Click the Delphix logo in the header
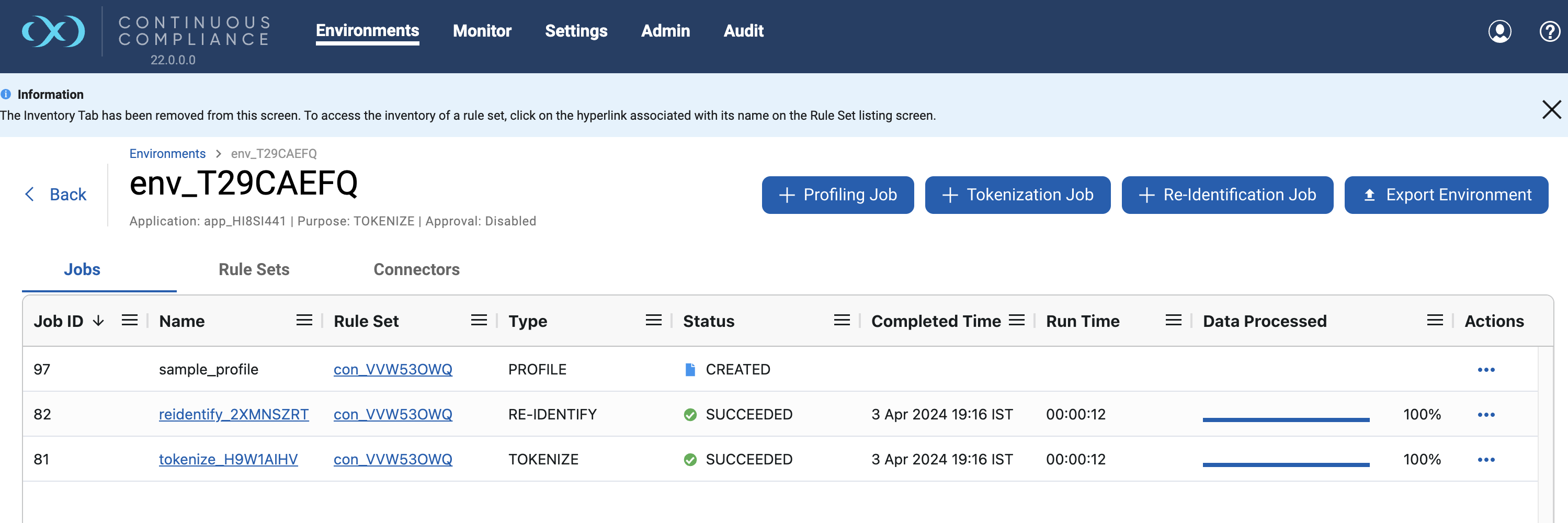 pyautogui.click(x=53, y=32)
